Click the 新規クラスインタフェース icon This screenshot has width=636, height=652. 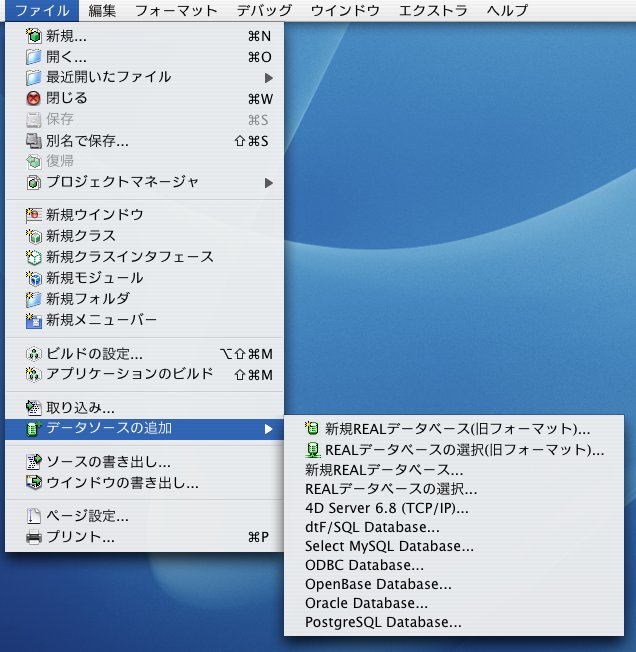(x=34, y=257)
